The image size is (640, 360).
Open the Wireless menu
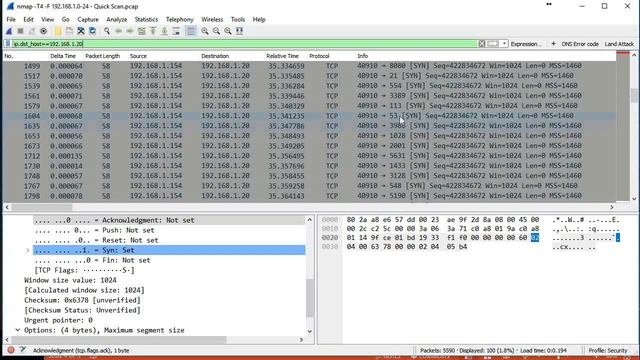click(x=212, y=19)
